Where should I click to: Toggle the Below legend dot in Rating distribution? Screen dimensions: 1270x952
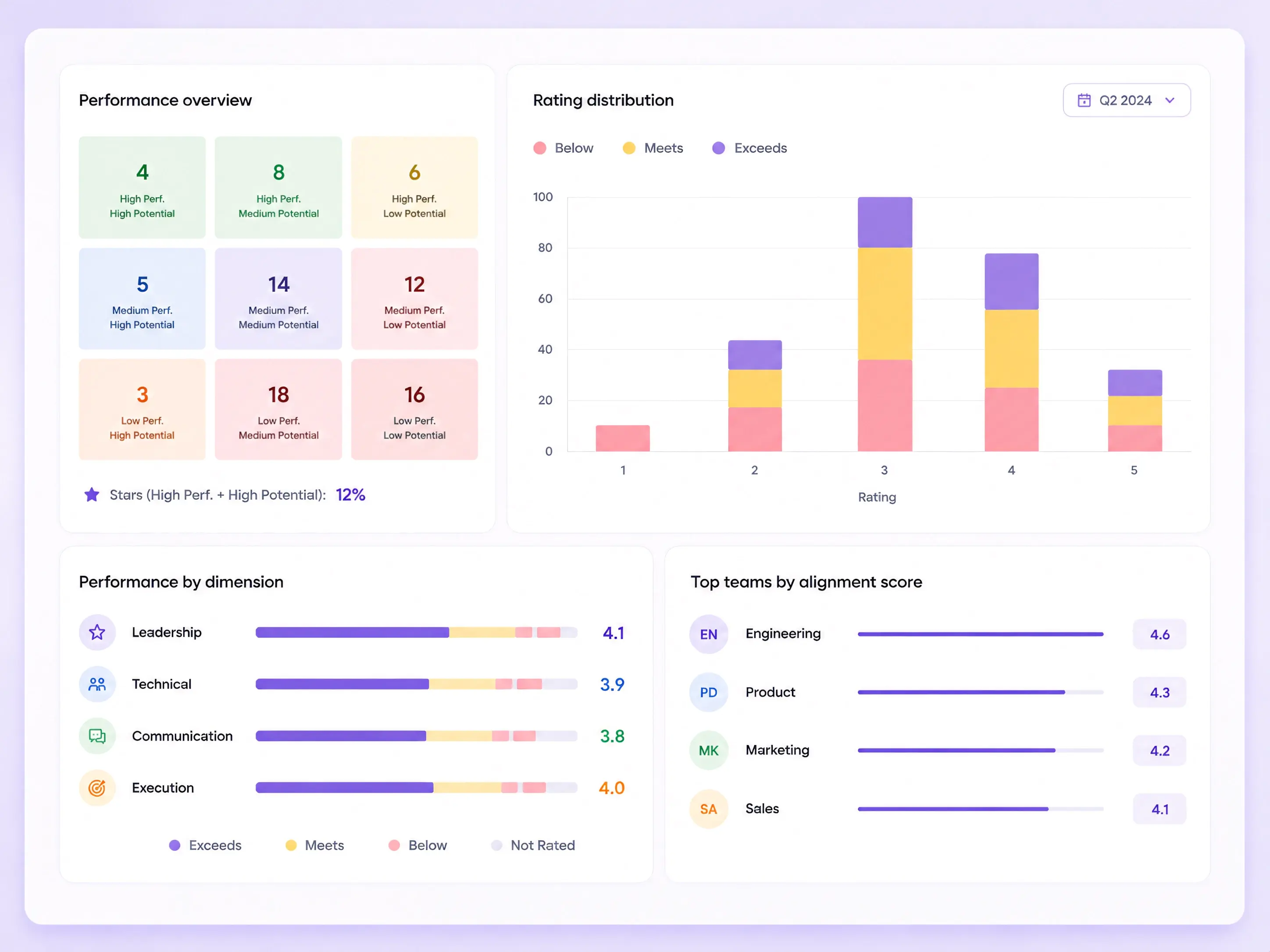(540, 148)
